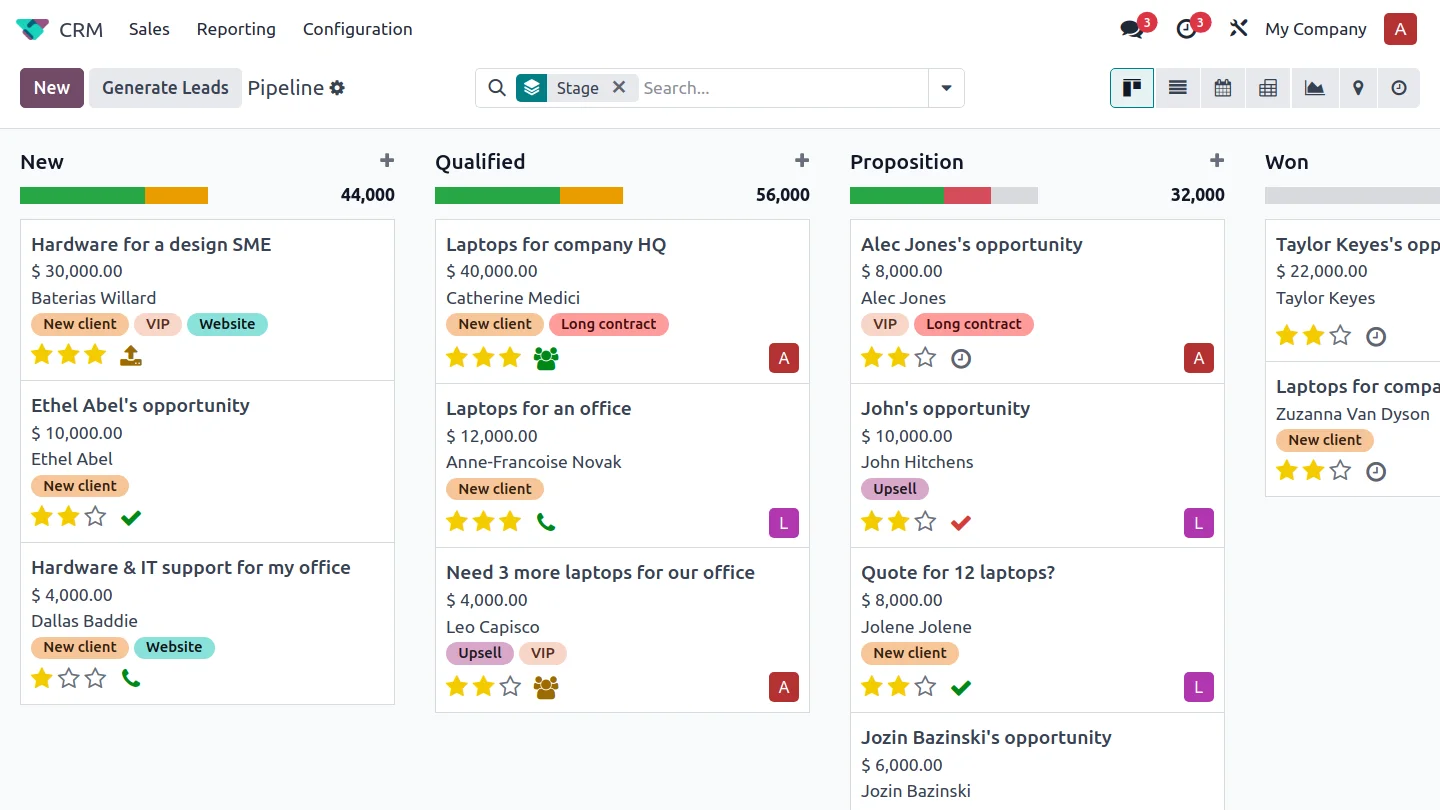This screenshot has height=810, width=1440.
Task: Expand the search options dropdown arrow
Action: click(946, 88)
